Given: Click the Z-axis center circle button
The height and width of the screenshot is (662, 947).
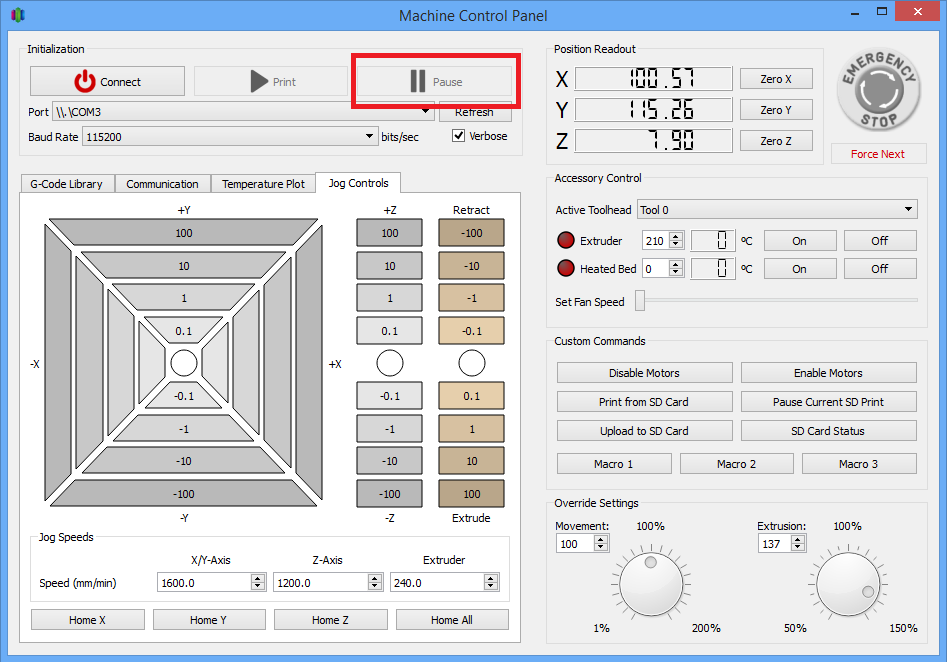Looking at the screenshot, I should click(390, 362).
